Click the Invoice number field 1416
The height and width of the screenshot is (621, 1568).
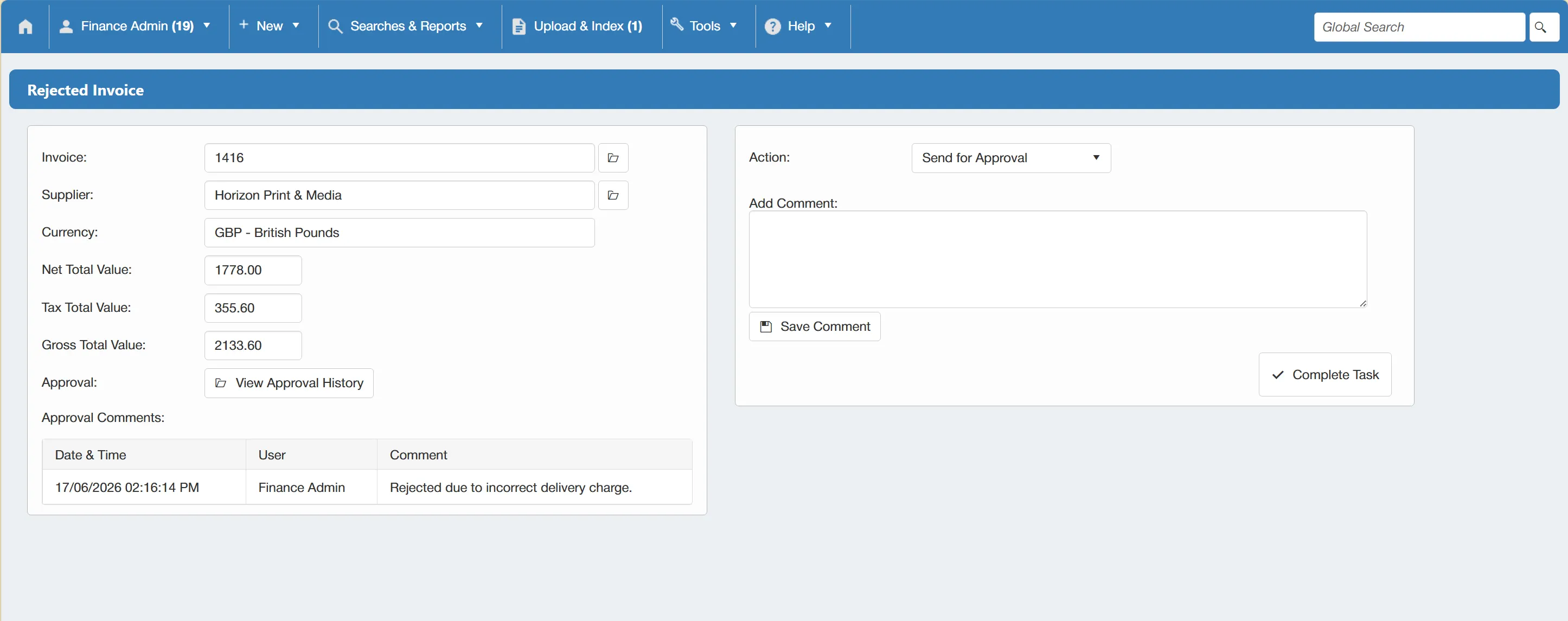point(399,158)
